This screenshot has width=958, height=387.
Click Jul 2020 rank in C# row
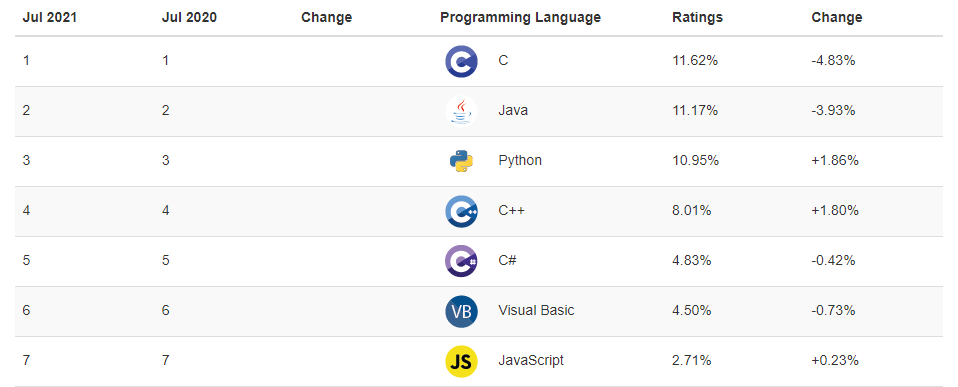coord(166,260)
